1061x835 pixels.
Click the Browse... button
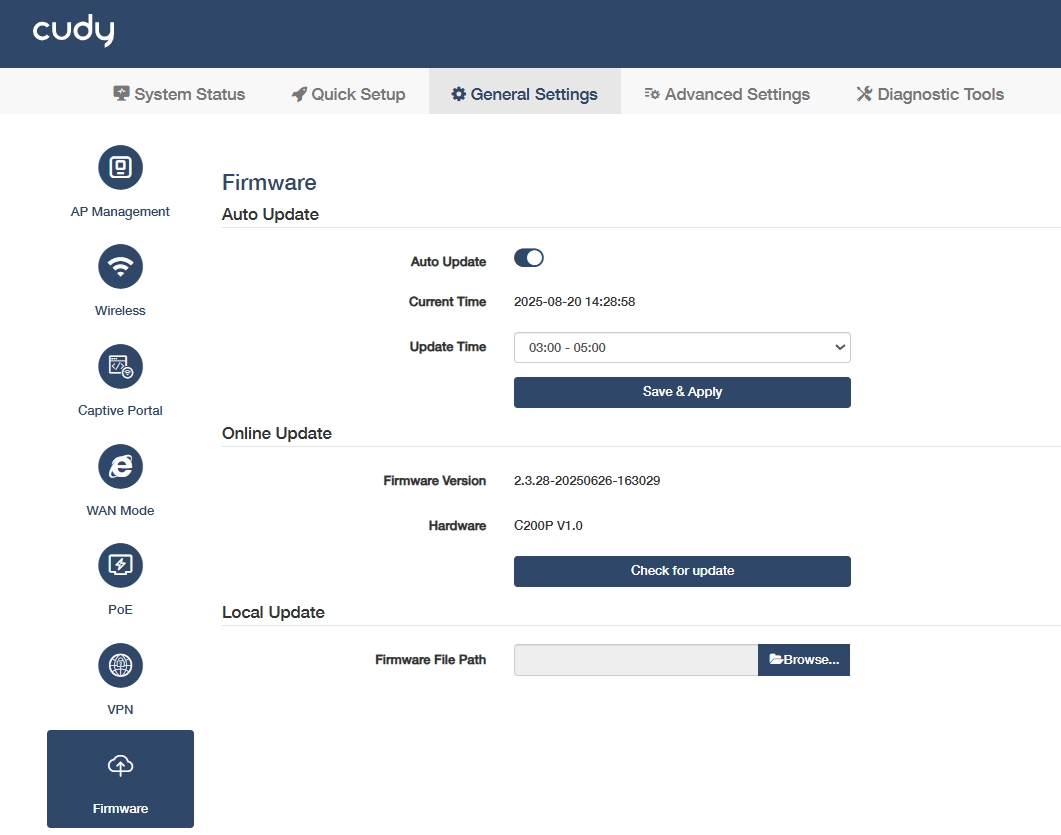[804, 660]
